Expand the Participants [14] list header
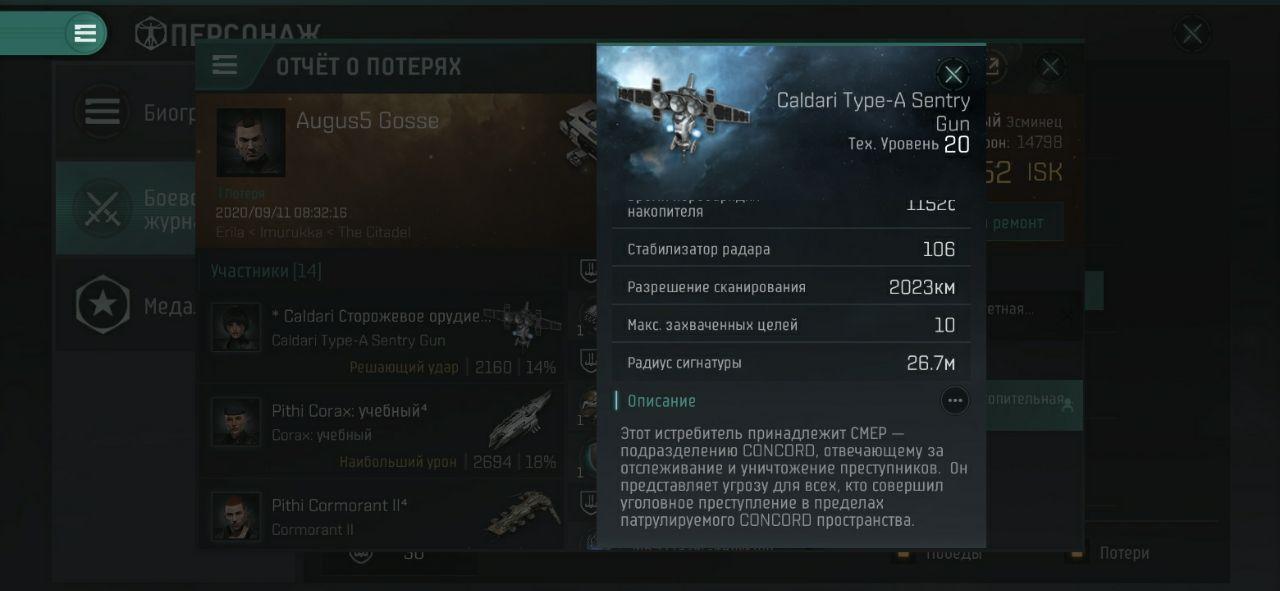Viewport: 1280px width, 591px height. pos(266,271)
